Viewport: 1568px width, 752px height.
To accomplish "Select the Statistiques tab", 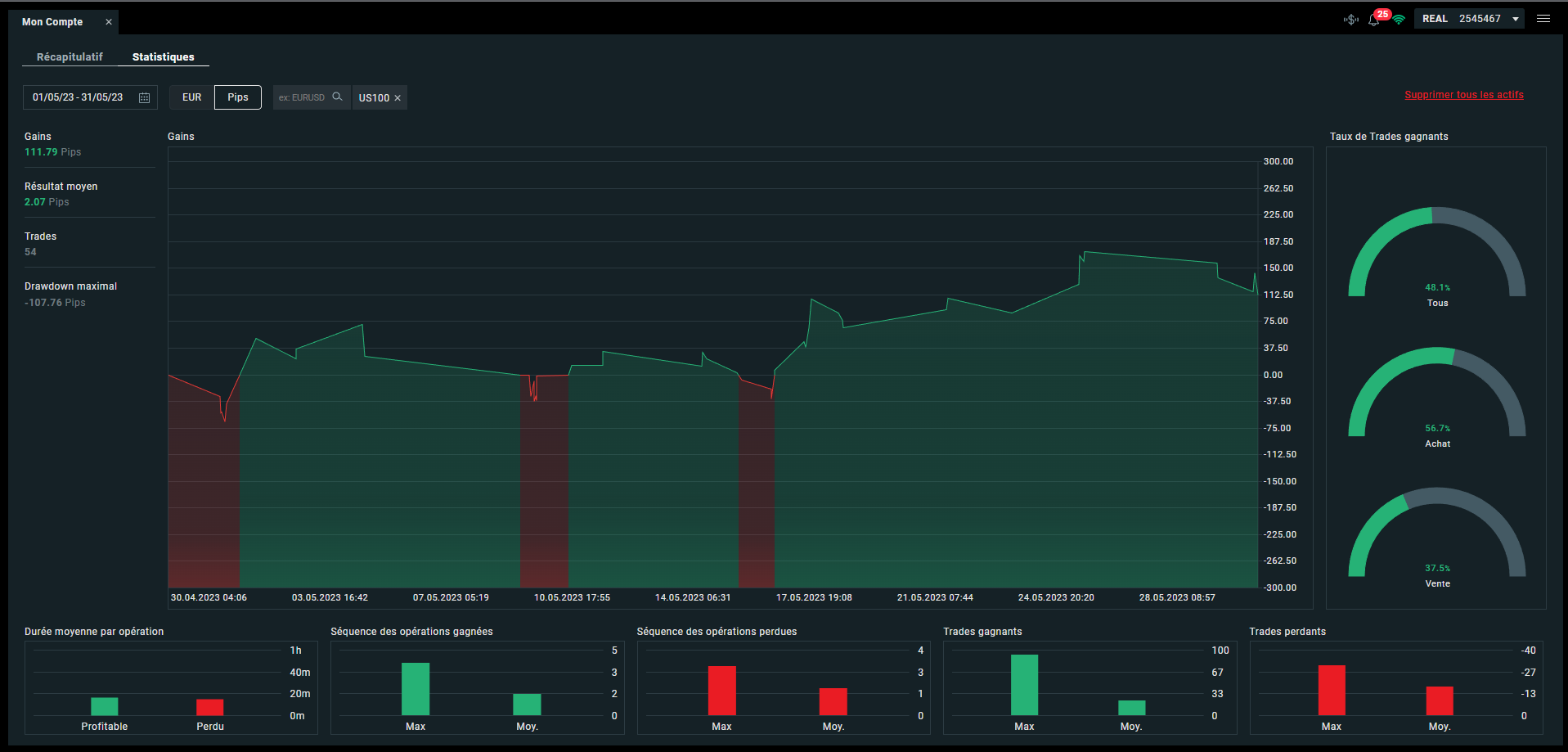I will pos(164,57).
